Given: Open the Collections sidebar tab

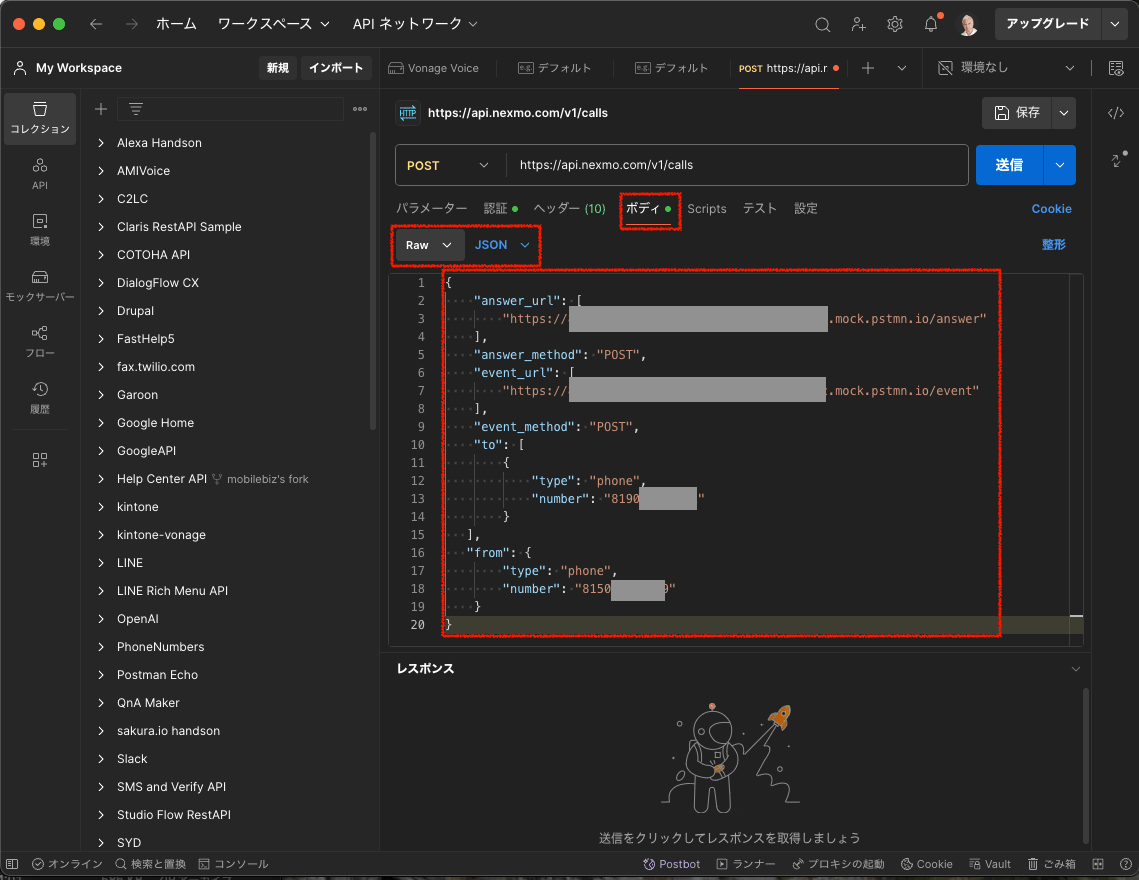Looking at the screenshot, I should point(40,118).
